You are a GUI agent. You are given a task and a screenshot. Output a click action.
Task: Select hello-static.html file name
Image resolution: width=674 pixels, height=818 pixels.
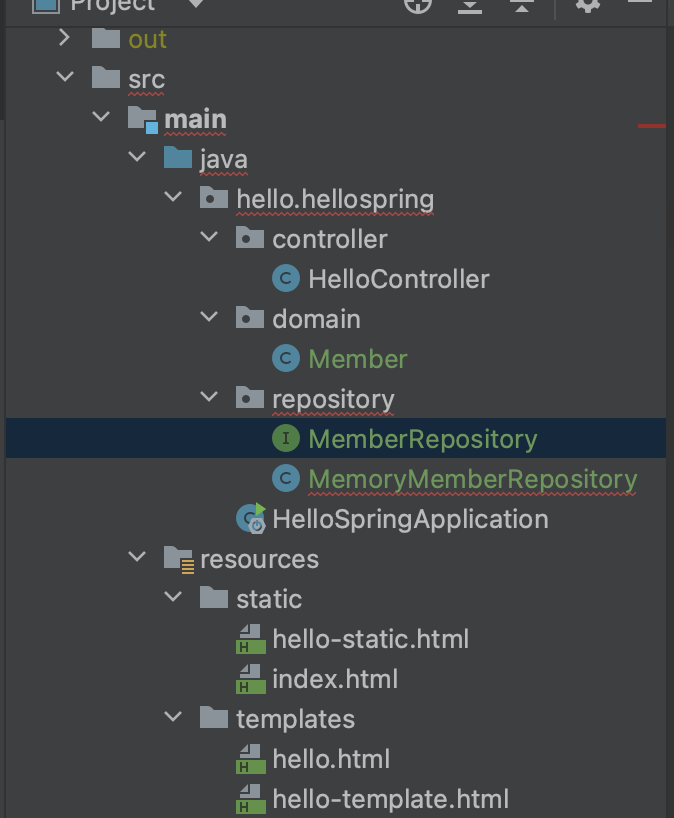pos(370,639)
